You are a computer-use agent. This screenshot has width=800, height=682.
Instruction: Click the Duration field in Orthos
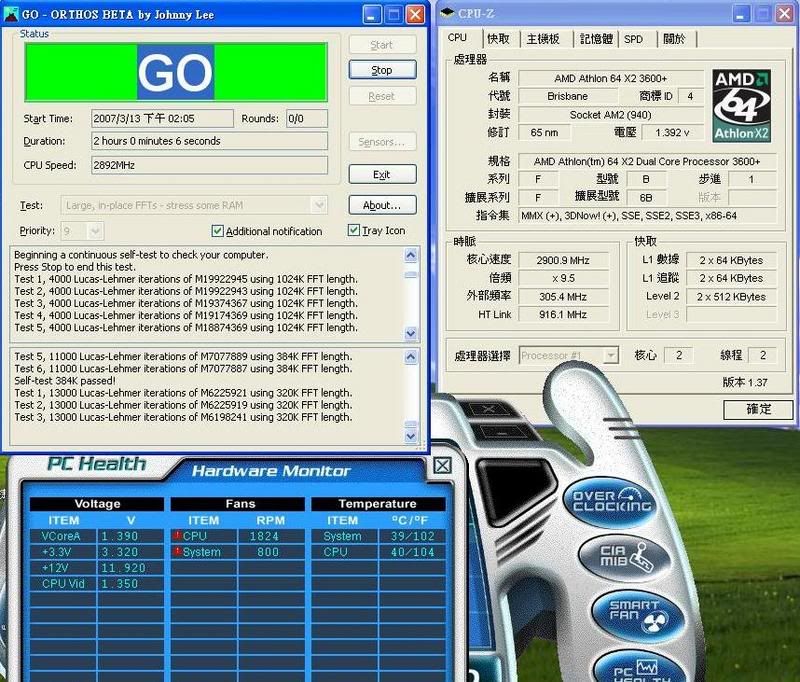tap(209, 141)
